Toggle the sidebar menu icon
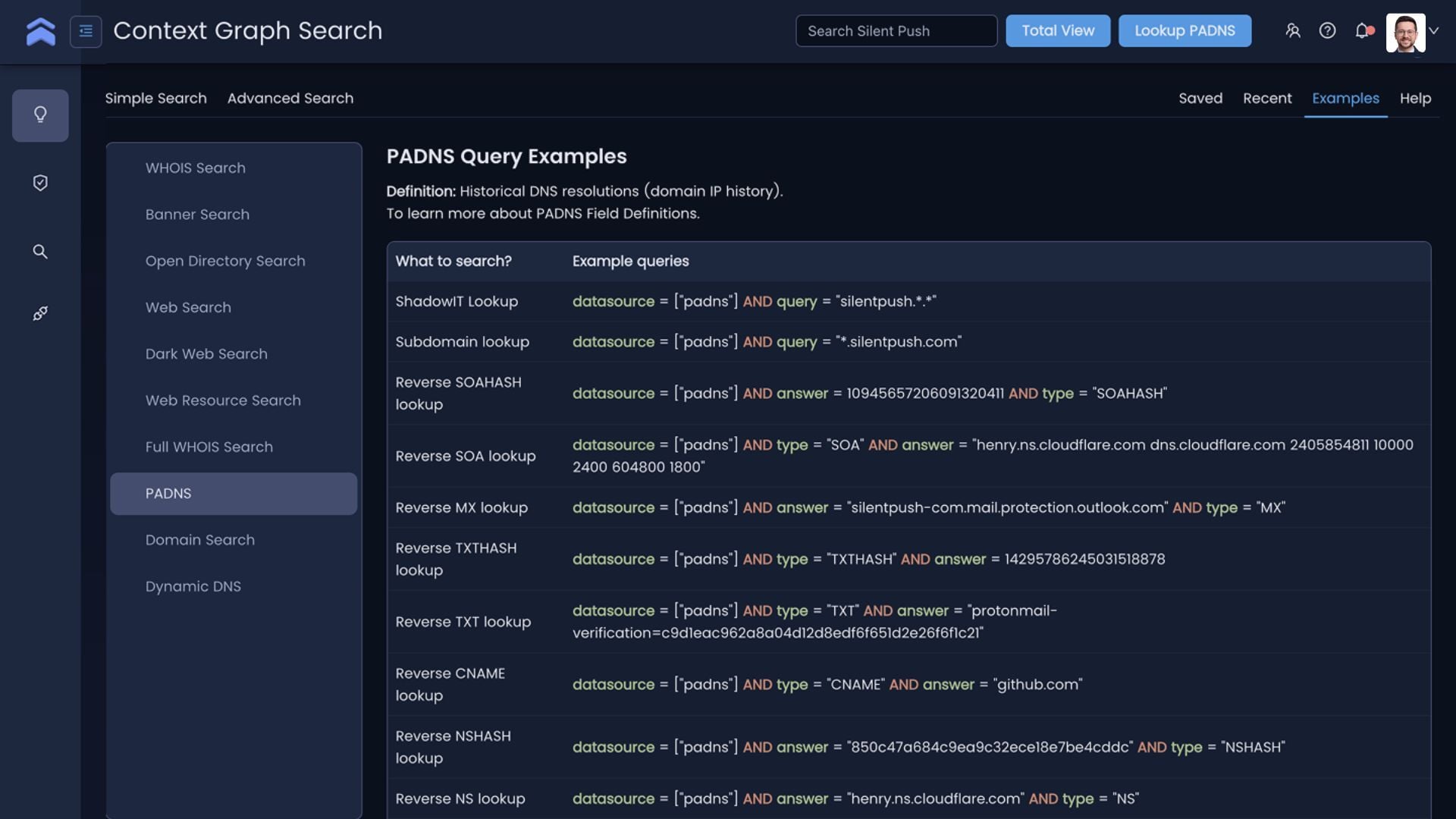Image resolution: width=1456 pixels, height=819 pixels. click(86, 31)
